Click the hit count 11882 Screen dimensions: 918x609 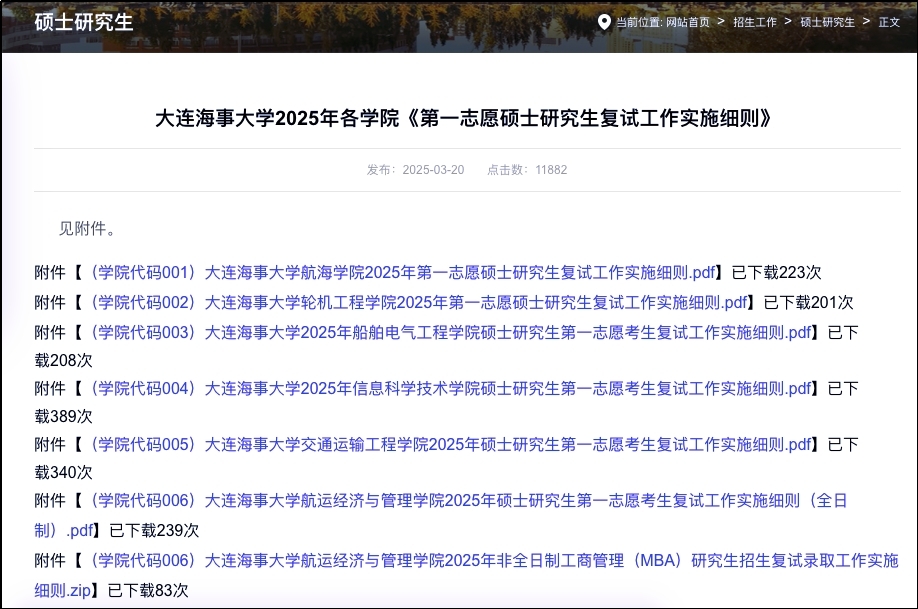coord(551,170)
